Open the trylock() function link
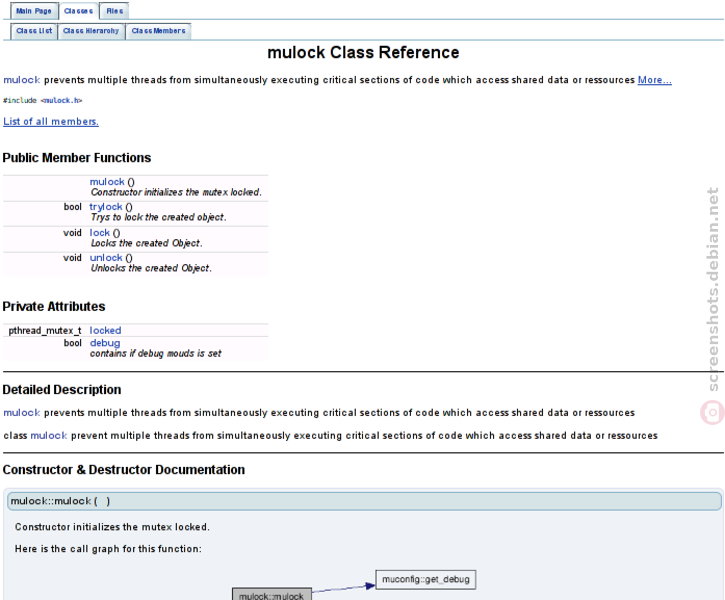This screenshot has height=600, width=725. pyautogui.click(x=105, y=207)
